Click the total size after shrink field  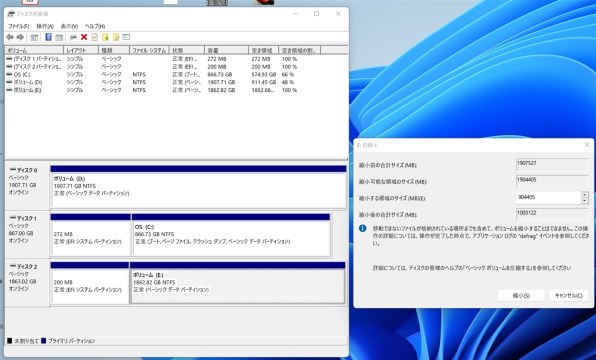(552, 214)
